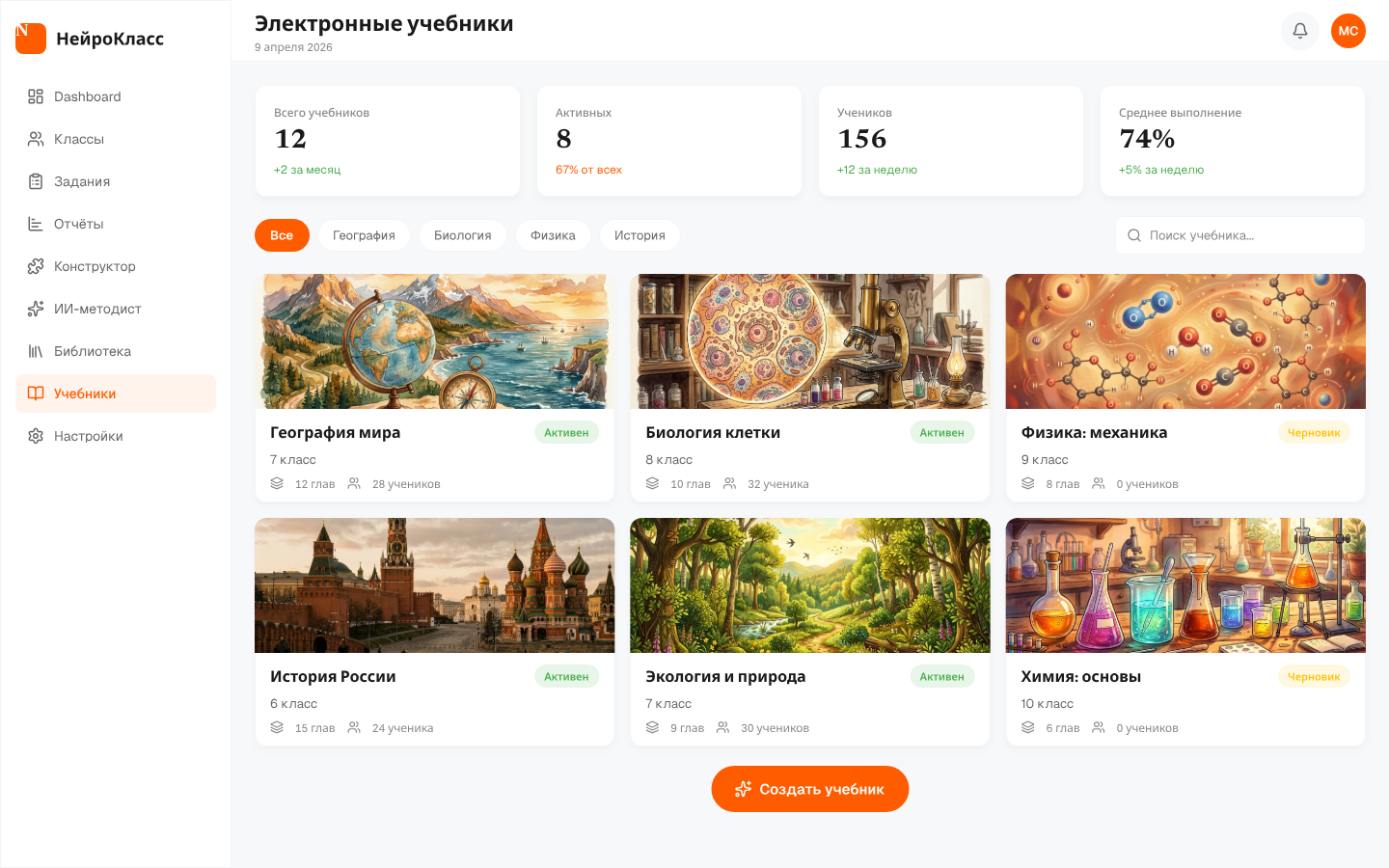The height and width of the screenshot is (868, 1389).
Task: Open the География мира cover thumbnail
Action: [434, 341]
